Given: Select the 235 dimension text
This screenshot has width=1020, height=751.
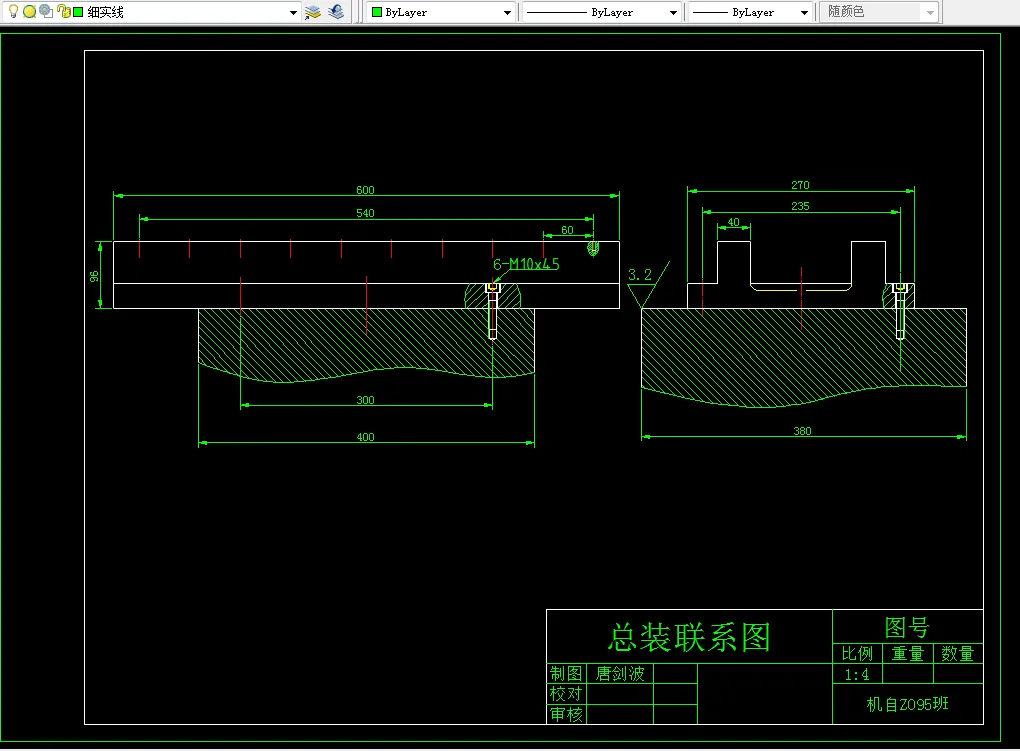Looking at the screenshot, I should click(800, 206).
